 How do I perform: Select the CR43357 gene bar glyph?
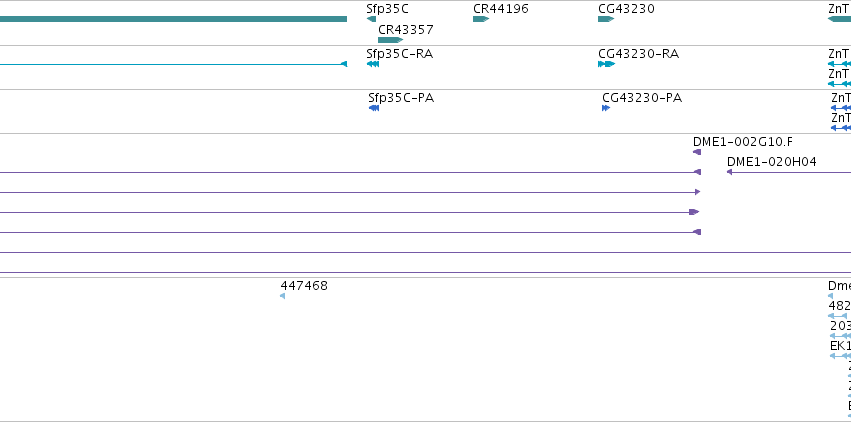[390, 40]
